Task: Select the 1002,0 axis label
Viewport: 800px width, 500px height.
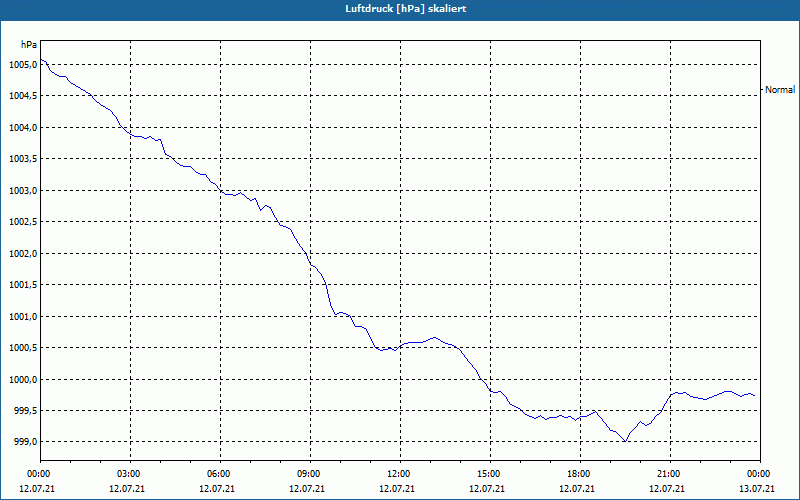Action: coord(23,254)
